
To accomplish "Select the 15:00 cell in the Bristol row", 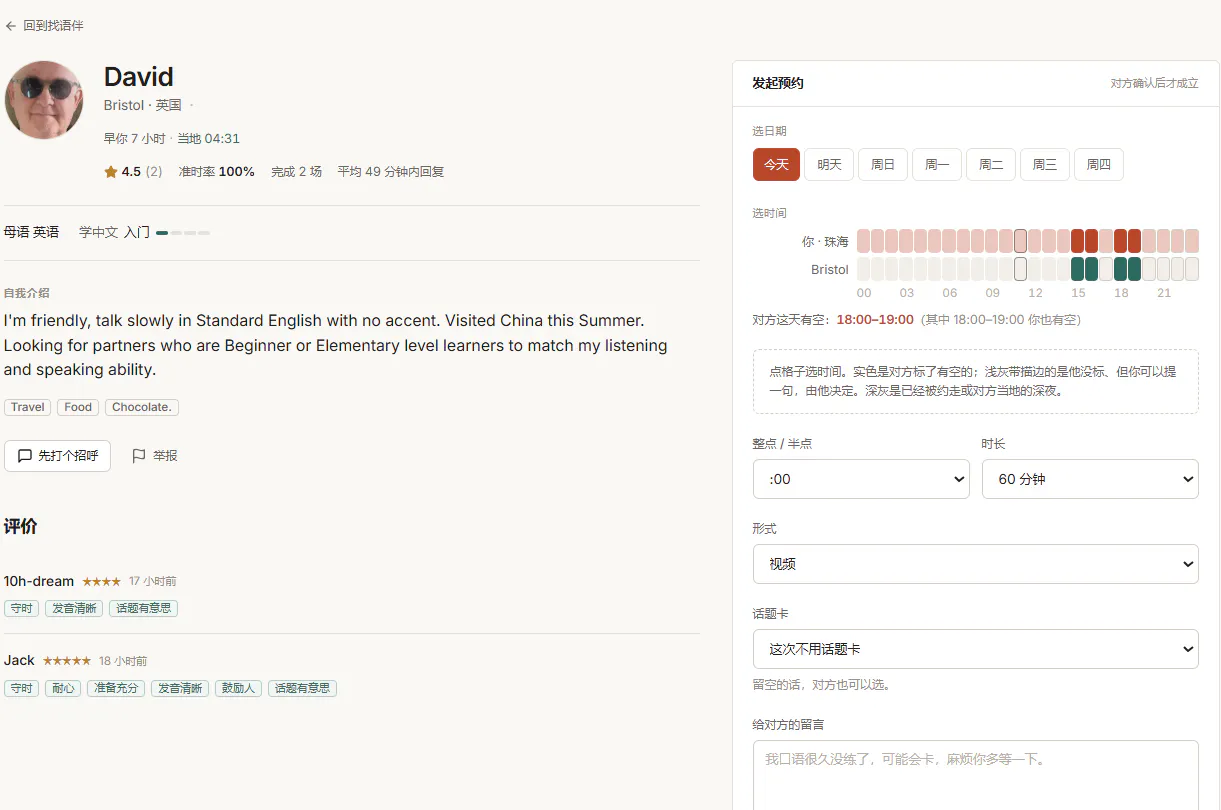I will click(x=1078, y=269).
